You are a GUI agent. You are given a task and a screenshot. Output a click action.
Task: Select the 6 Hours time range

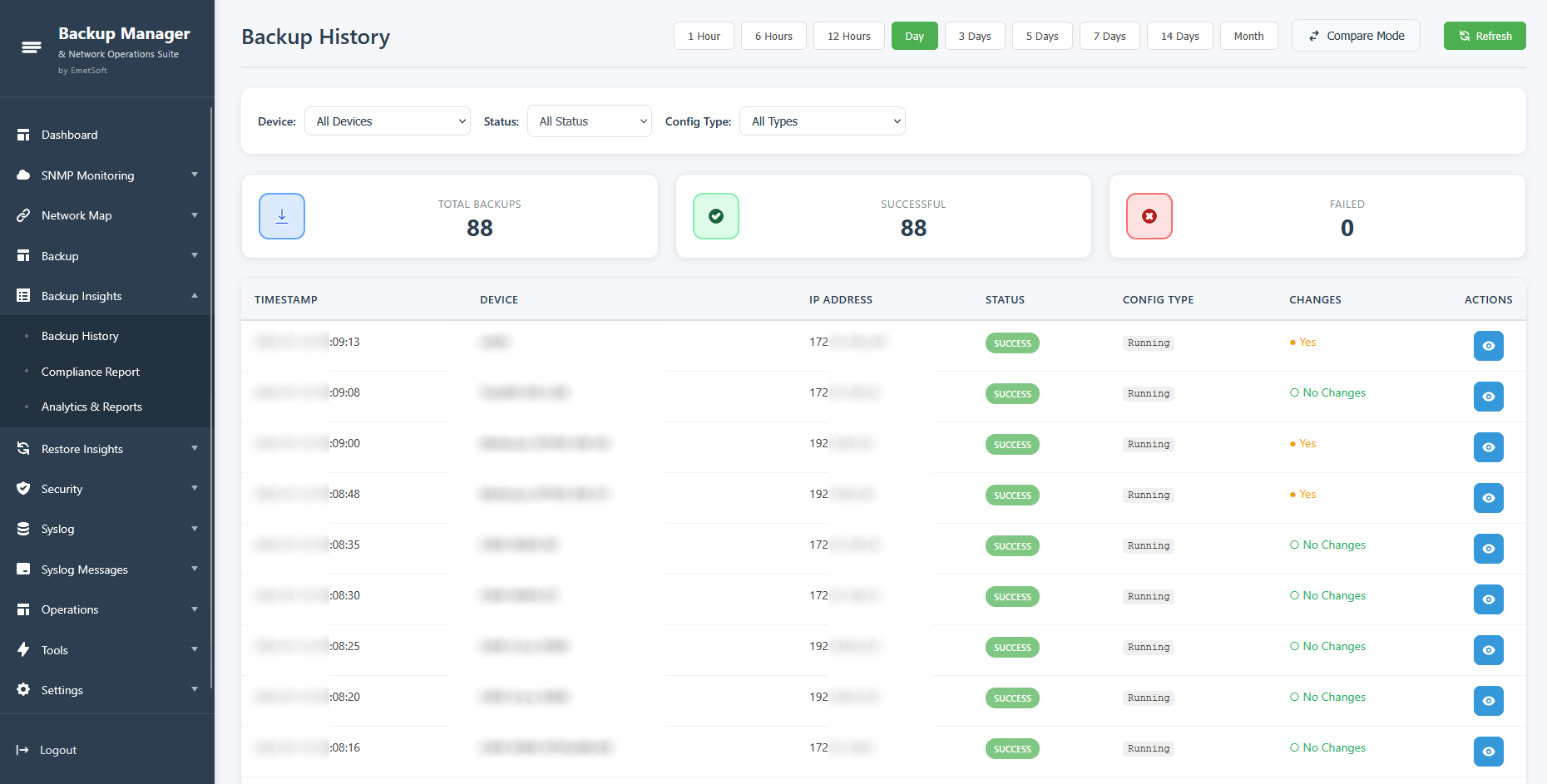[x=773, y=36]
